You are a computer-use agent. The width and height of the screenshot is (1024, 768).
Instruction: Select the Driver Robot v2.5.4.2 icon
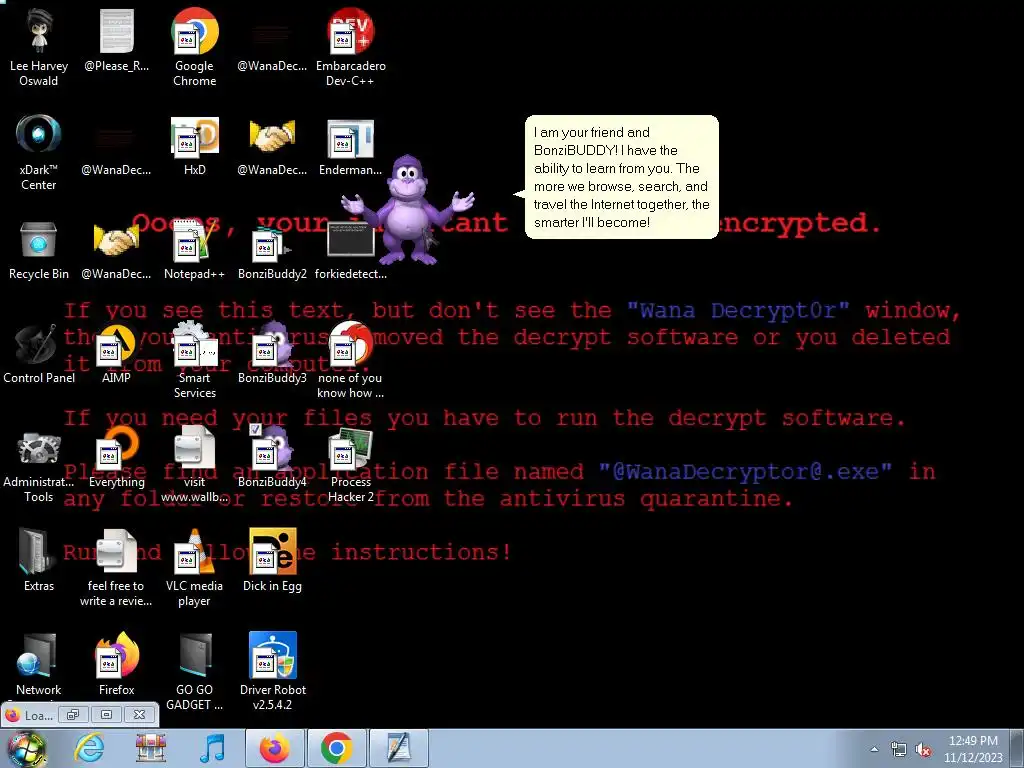272,672
